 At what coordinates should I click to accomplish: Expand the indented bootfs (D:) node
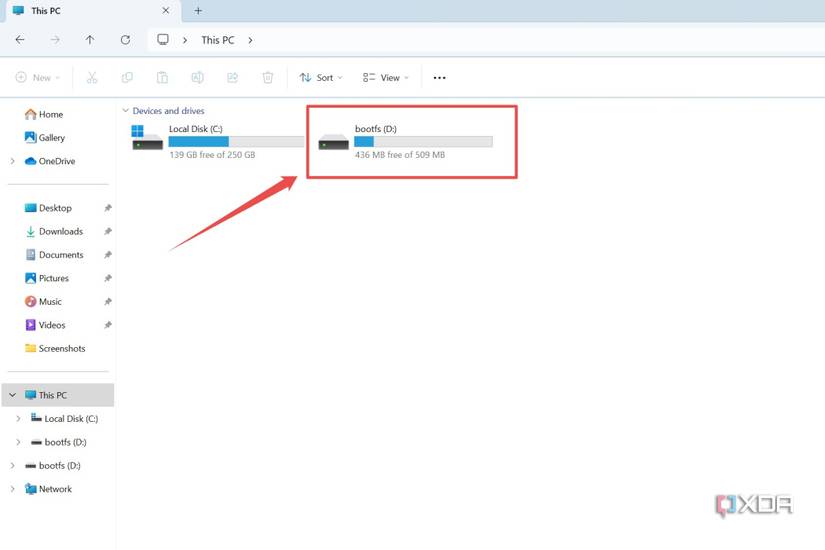(18, 442)
